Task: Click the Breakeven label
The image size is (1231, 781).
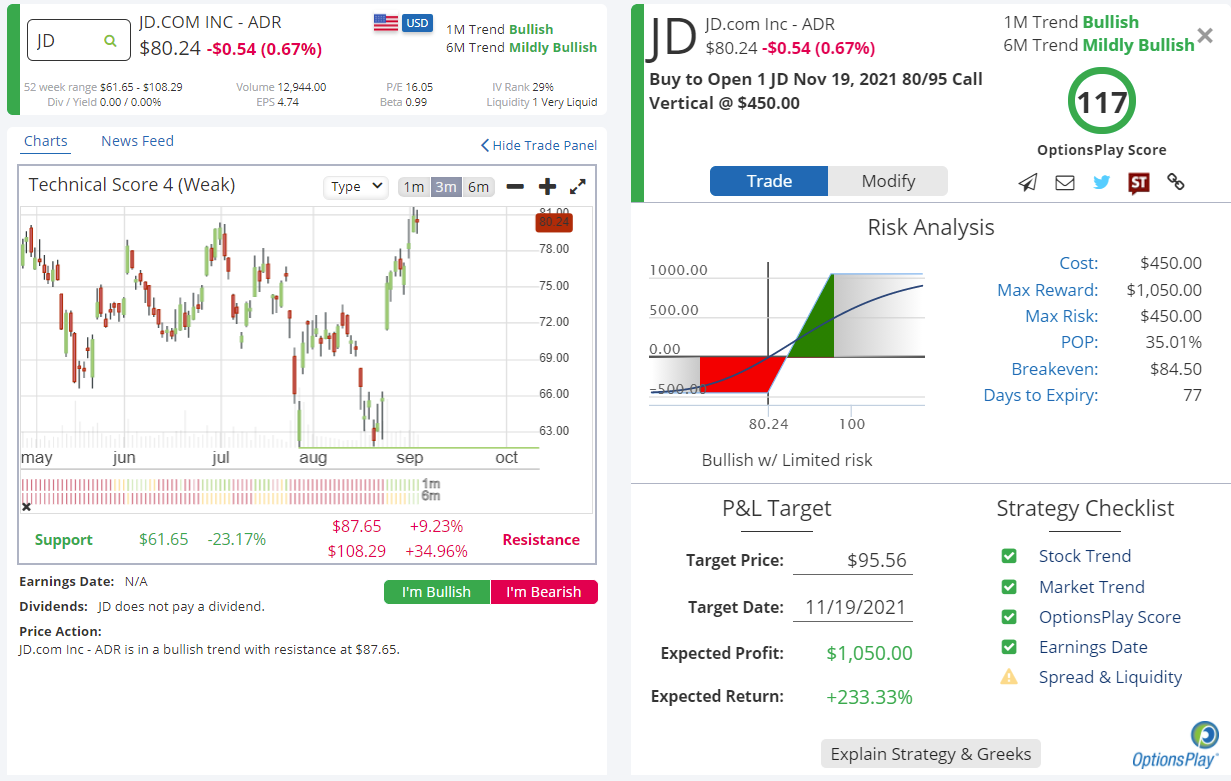Action: click(x=1055, y=369)
